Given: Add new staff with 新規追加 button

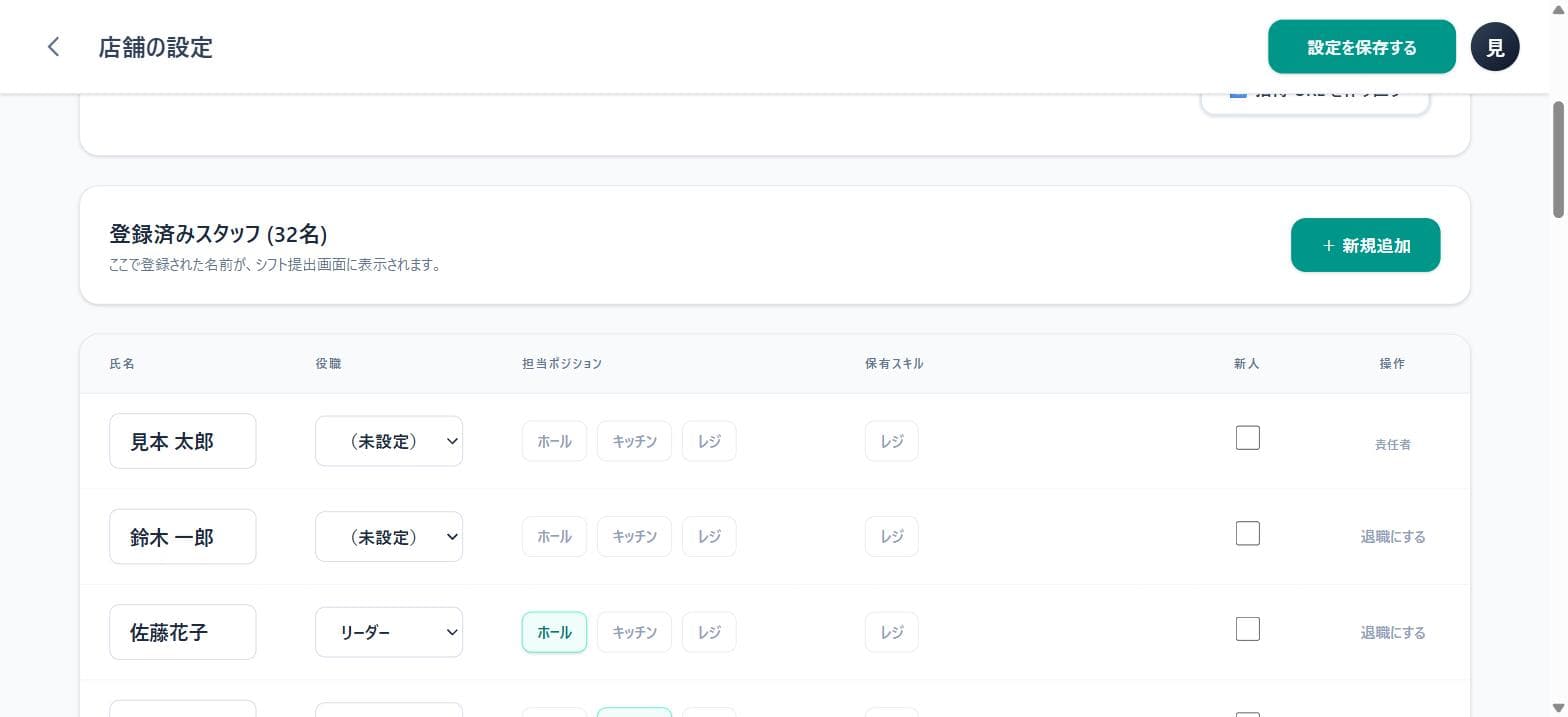Looking at the screenshot, I should click(x=1365, y=245).
